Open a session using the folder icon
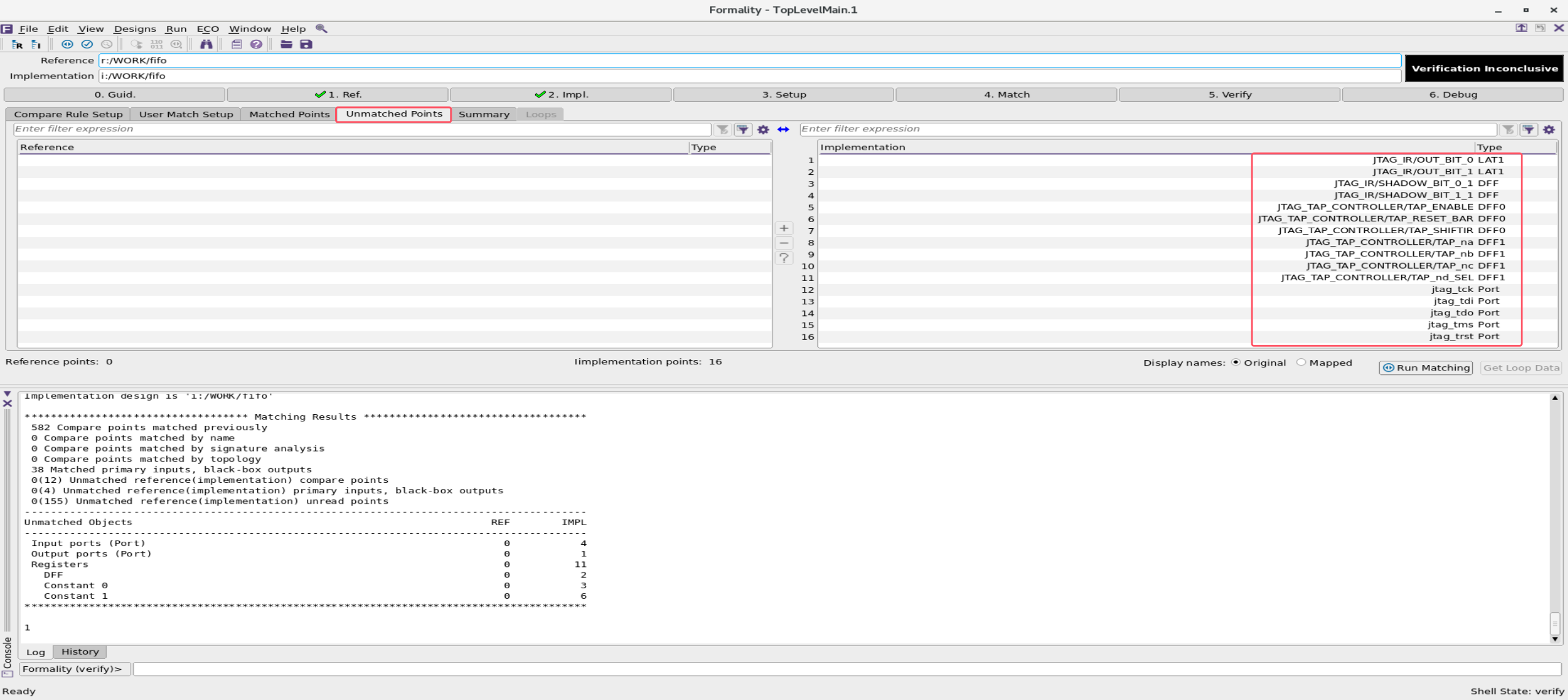This screenshot has height=700, width=1568. point(285,44)
